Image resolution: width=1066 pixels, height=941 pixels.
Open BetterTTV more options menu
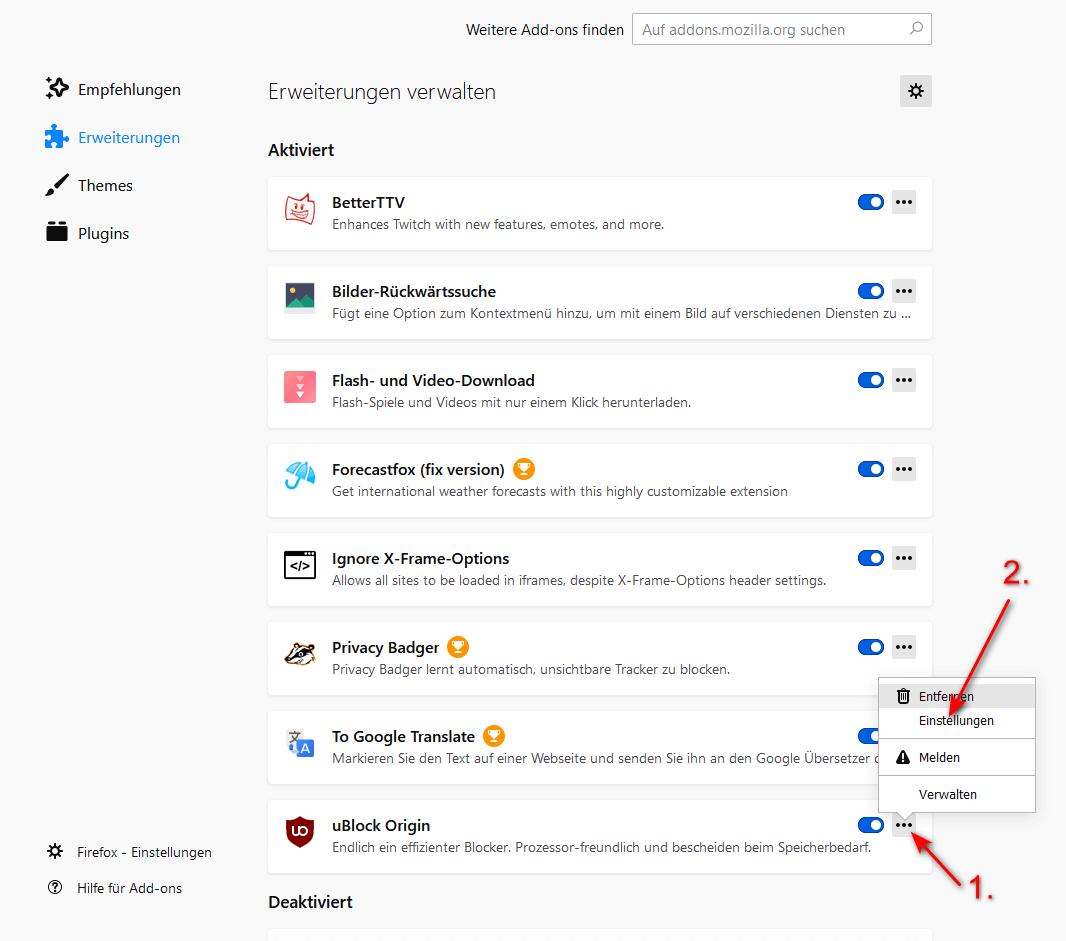click(x=904, y=202)
